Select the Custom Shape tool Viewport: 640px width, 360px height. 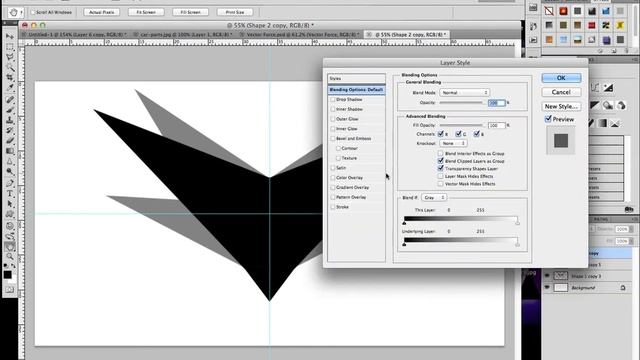point(10,214)
